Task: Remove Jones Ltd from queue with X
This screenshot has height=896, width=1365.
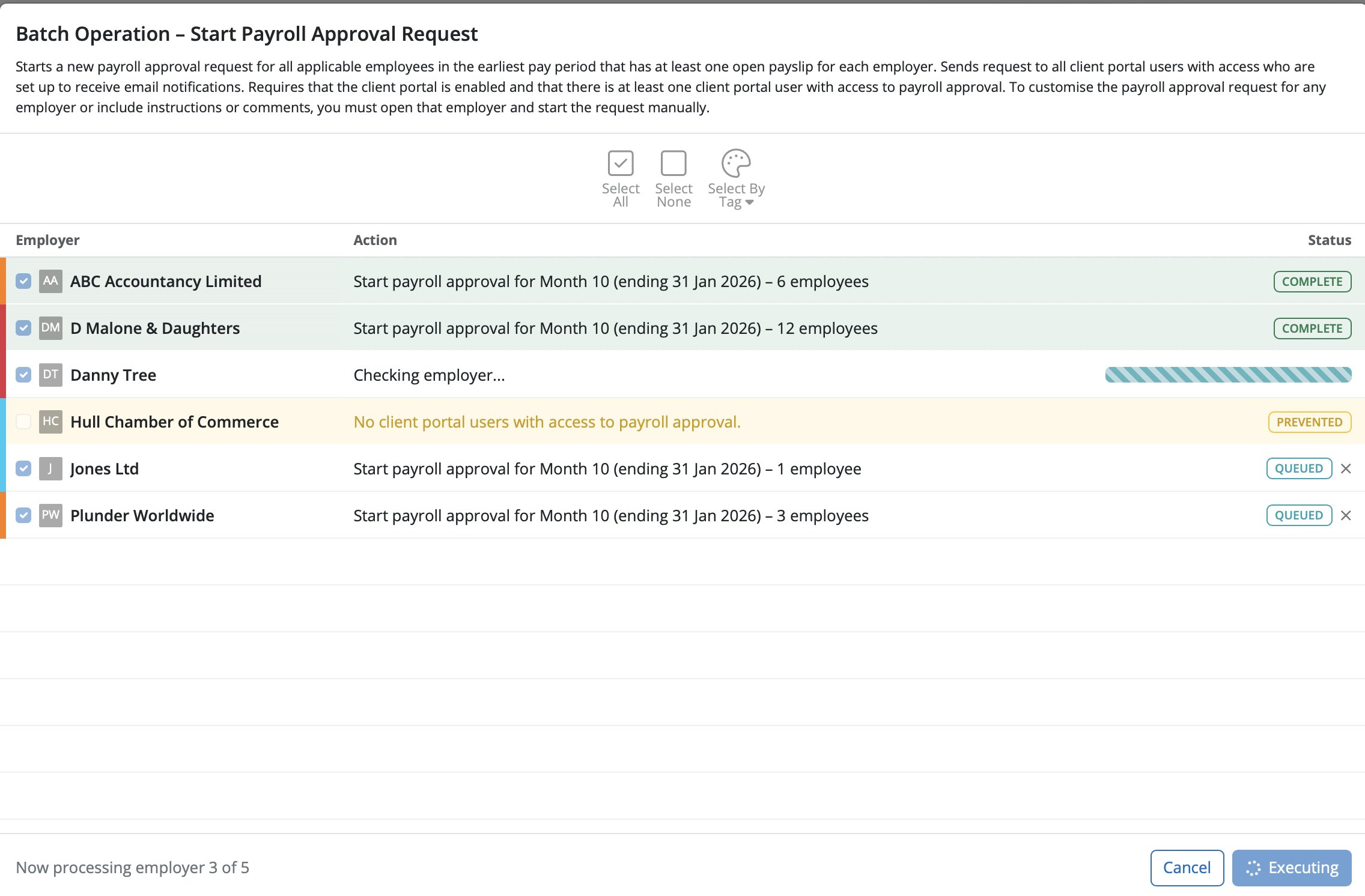Action: click(1346, 468)
